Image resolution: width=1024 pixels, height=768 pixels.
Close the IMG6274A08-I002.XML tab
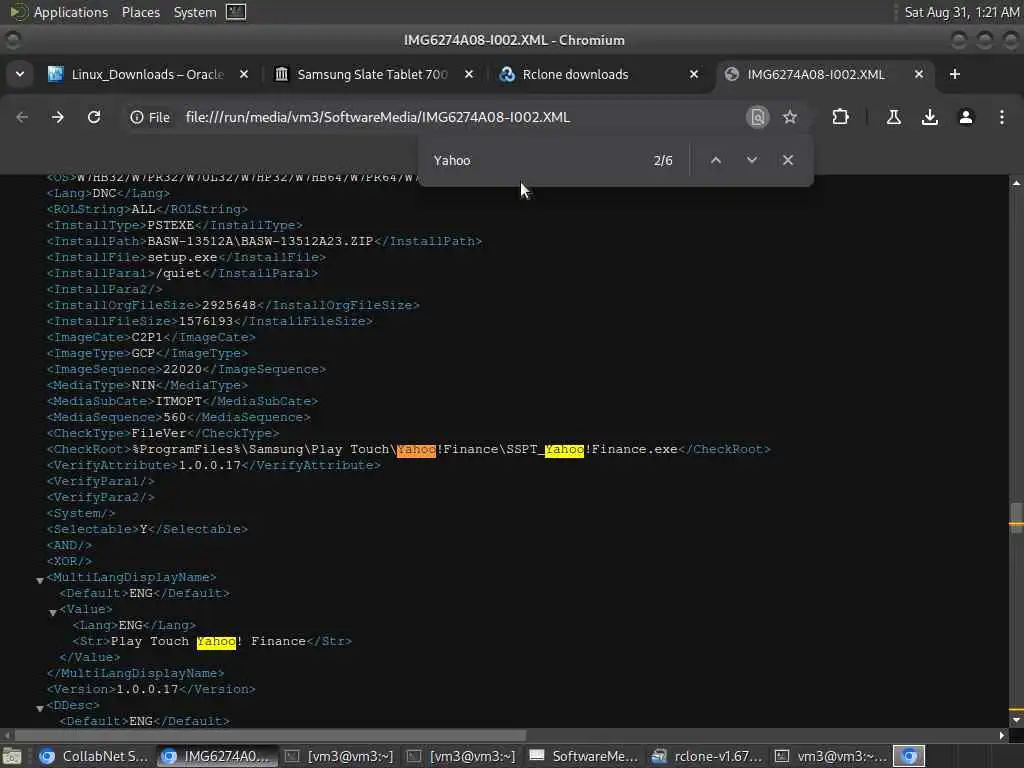[x=919, y=74]
